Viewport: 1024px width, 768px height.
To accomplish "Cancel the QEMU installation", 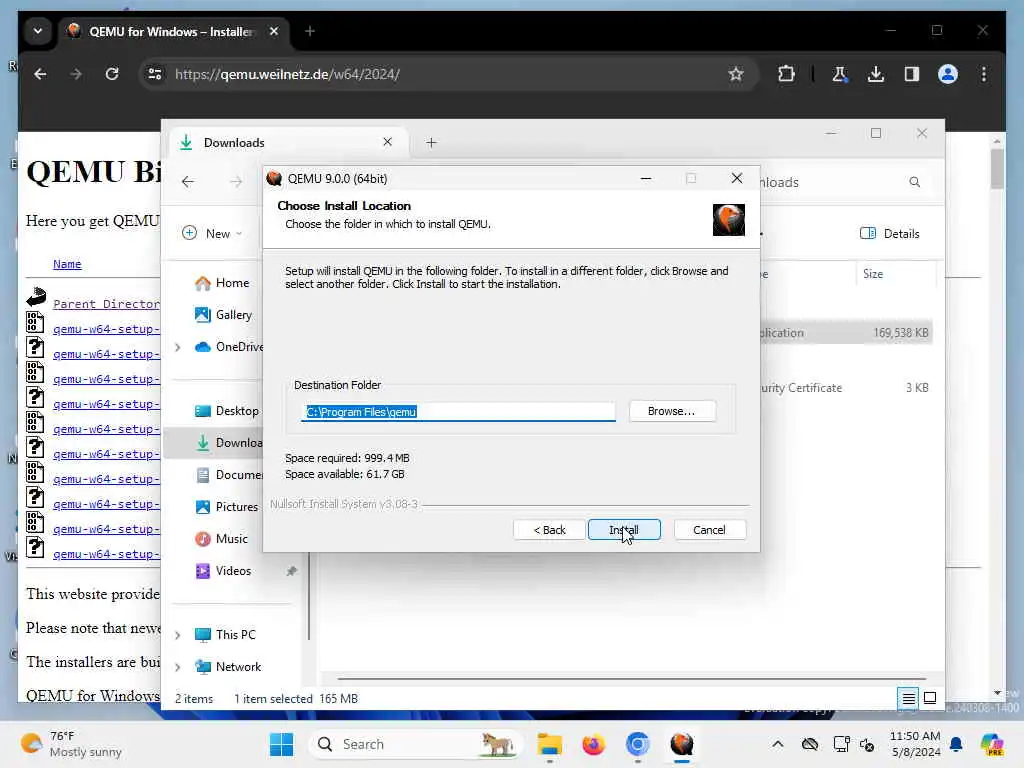I will [709, 530].
